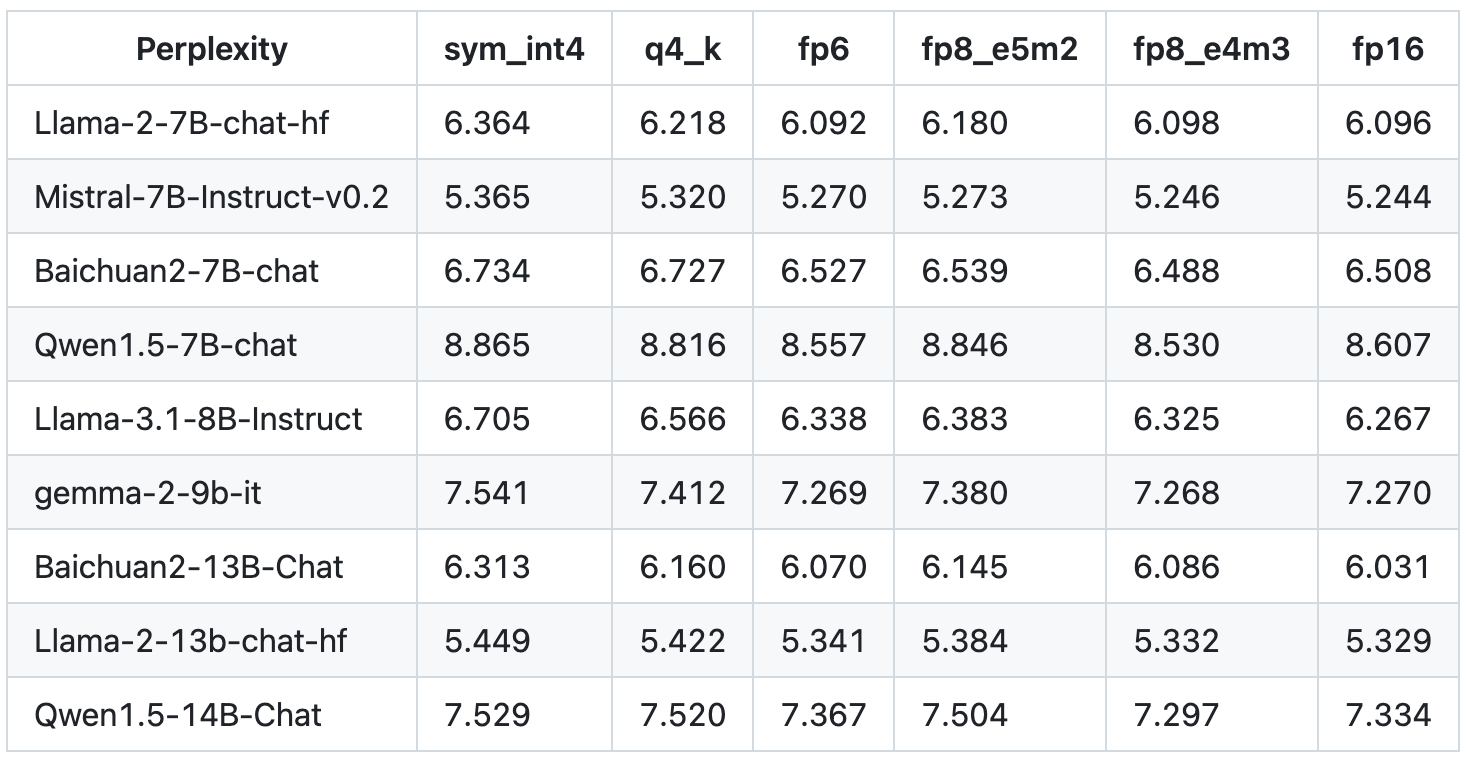Image resolution: width=1472 pixels, height=768 pixels.
Task: Click the Baichuan2-7B-chat model name
Action: click(x=177, y=271)
